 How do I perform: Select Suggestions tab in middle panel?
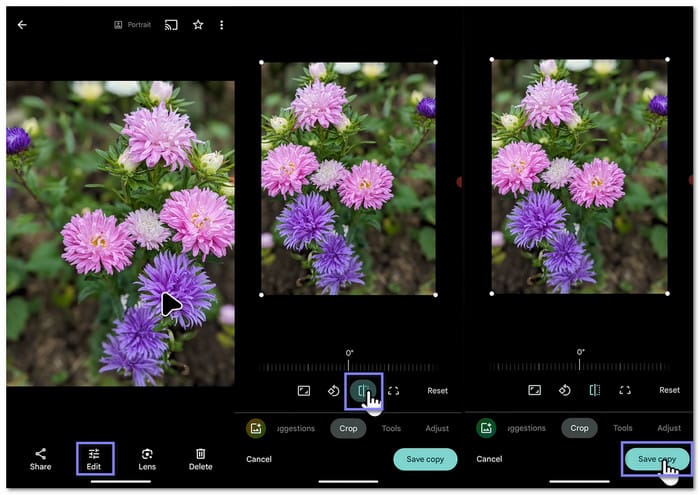296,428
